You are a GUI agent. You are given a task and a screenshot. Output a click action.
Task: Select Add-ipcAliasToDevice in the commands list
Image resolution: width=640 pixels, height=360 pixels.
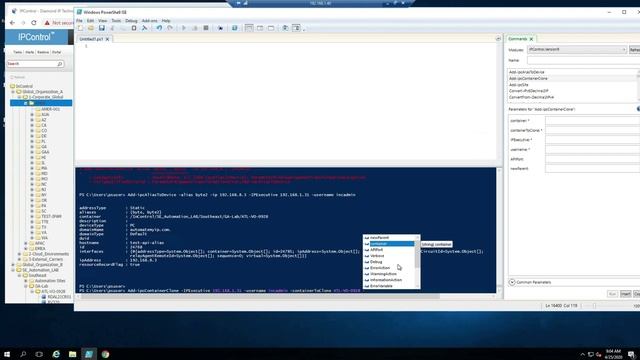click(x=527, y=72)
